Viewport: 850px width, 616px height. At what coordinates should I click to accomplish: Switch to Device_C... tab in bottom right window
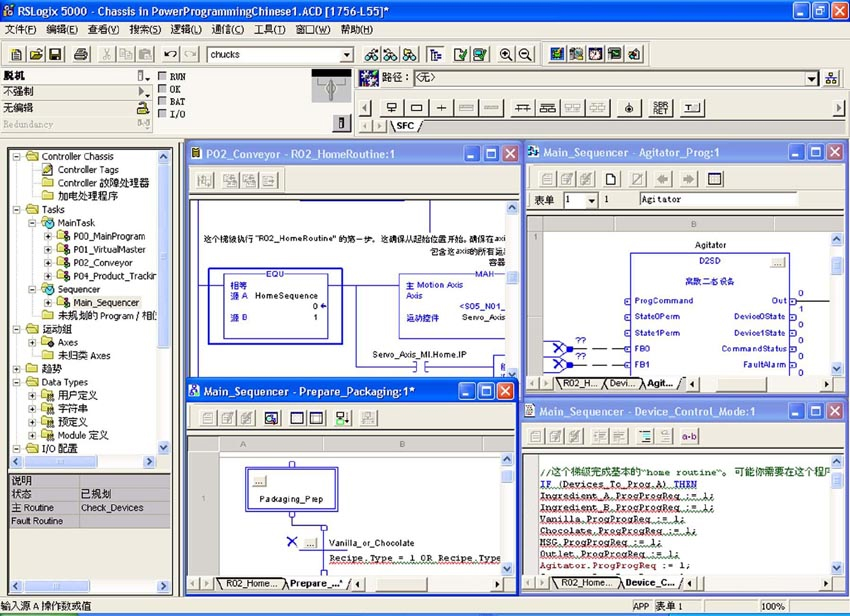(649, 582)
